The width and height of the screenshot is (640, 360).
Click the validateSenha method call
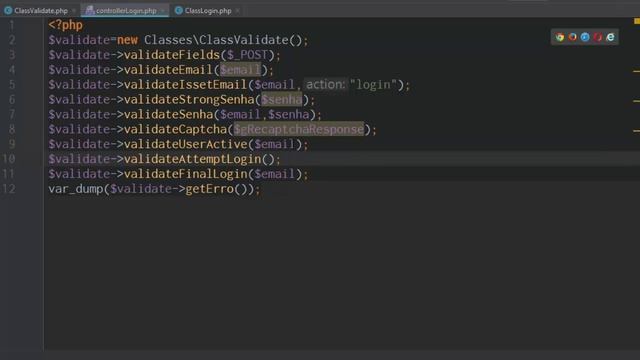pyautogui.click(x=168, y=114)
